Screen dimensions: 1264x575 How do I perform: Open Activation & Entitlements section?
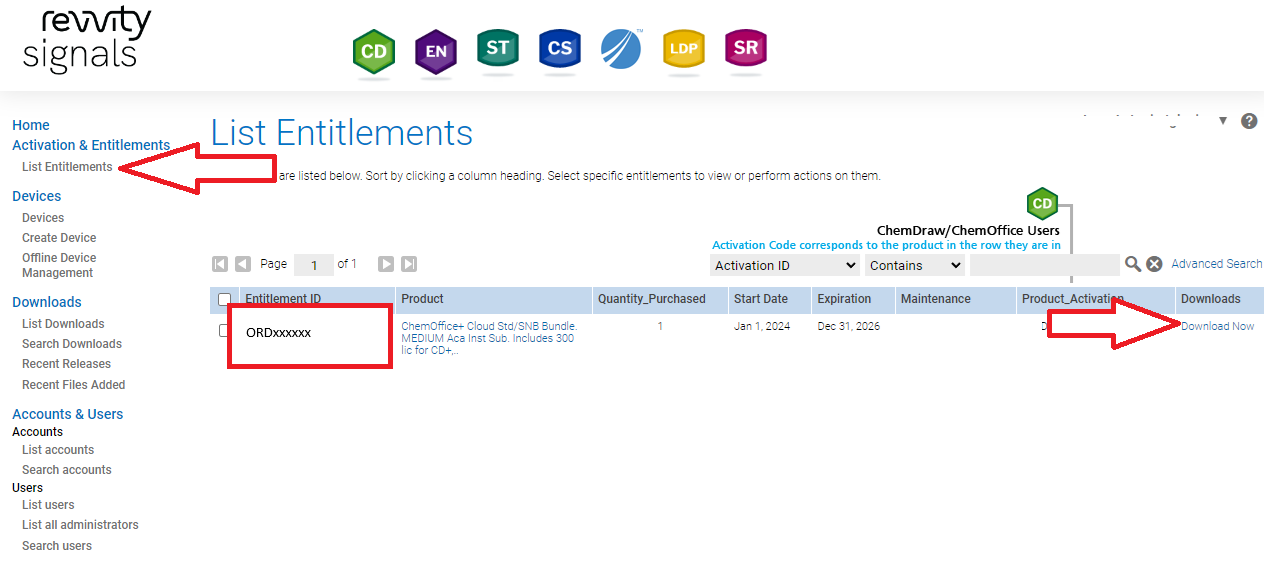point(91,145)
